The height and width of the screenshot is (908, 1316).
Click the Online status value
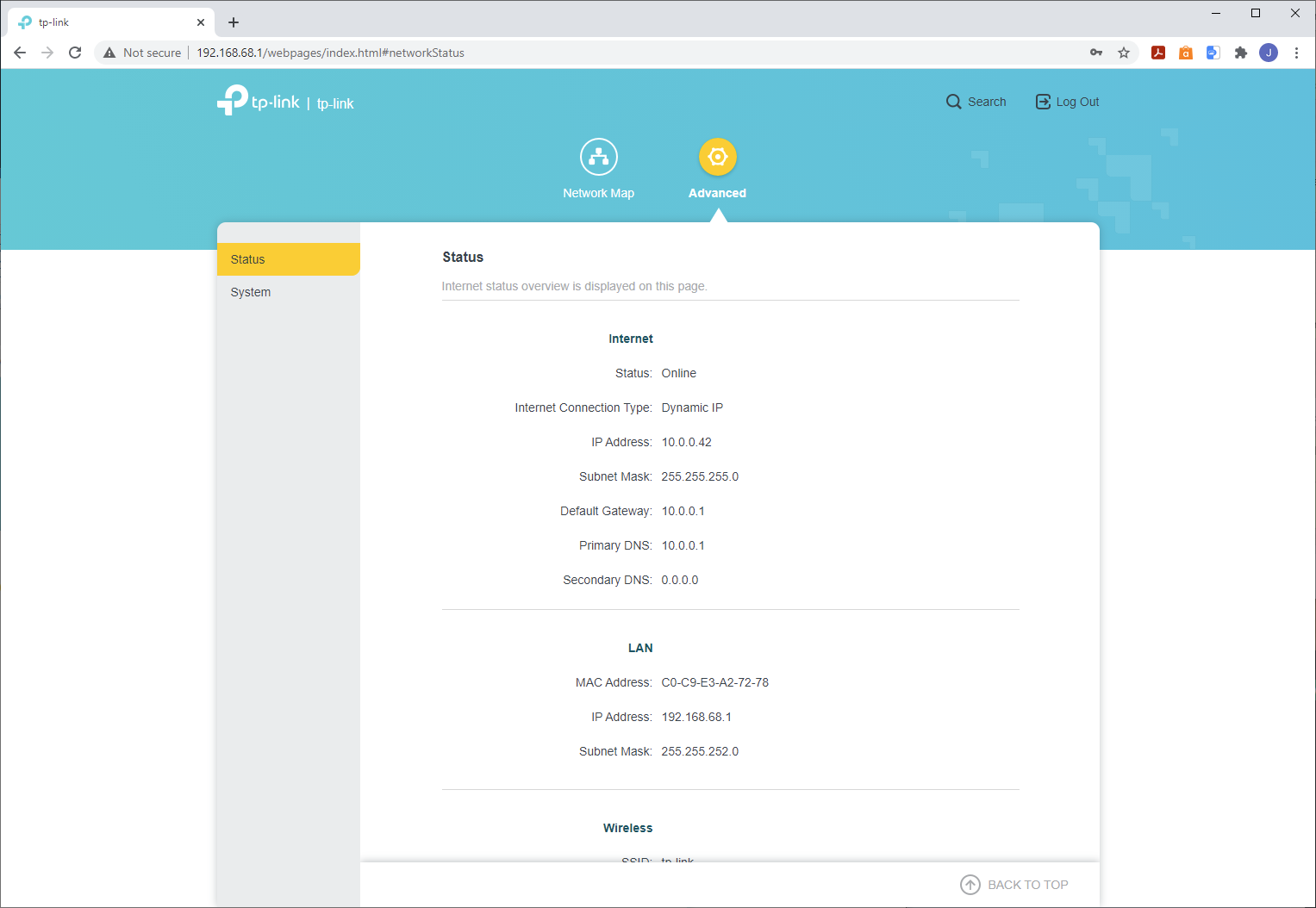tap(679, 373)
